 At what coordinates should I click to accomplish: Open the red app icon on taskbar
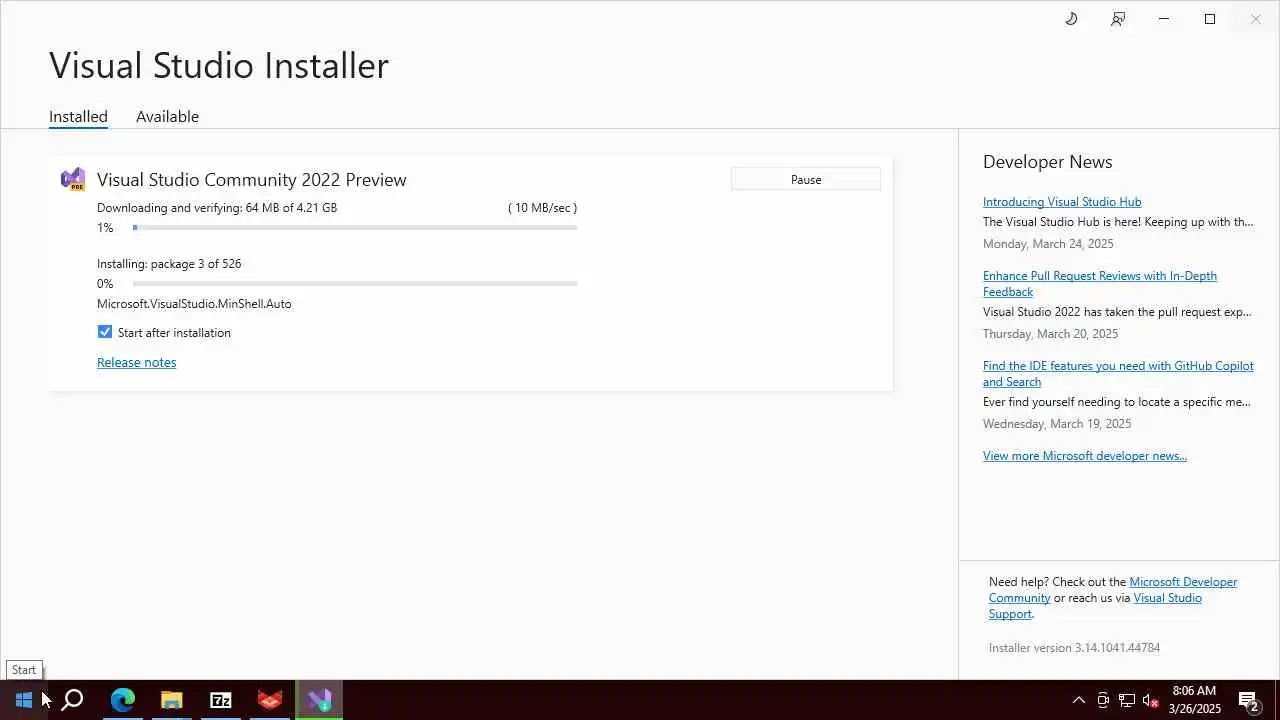[x=270, y=700]
